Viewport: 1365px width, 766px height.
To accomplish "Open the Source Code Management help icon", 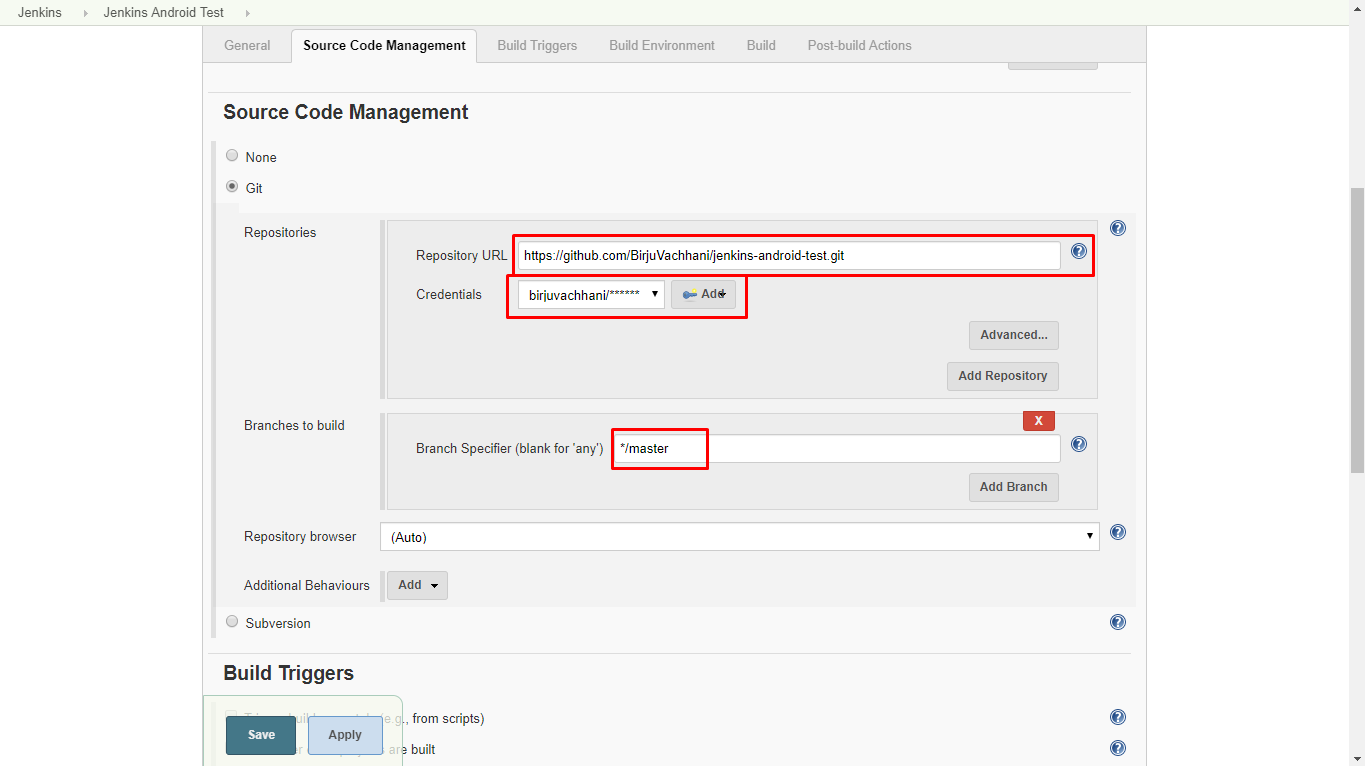I will 1117,228.
